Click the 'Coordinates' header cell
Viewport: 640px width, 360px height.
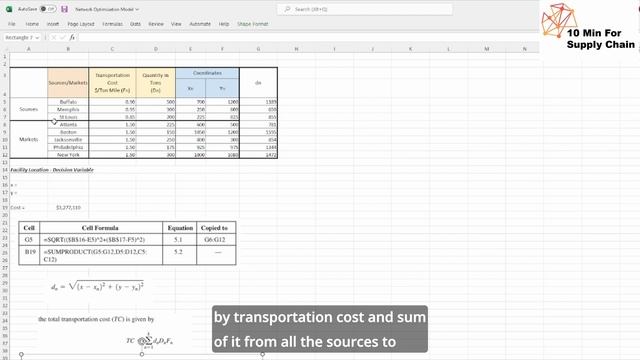207,73
